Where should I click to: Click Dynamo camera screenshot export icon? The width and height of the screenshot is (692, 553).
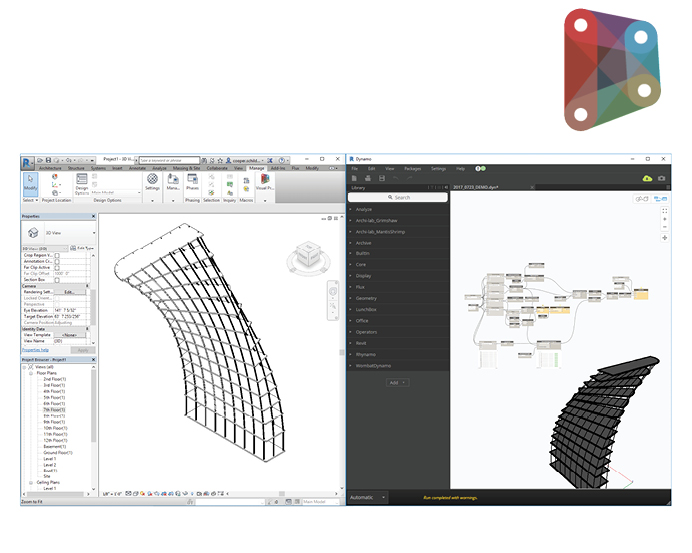click(x=661, y=178)
